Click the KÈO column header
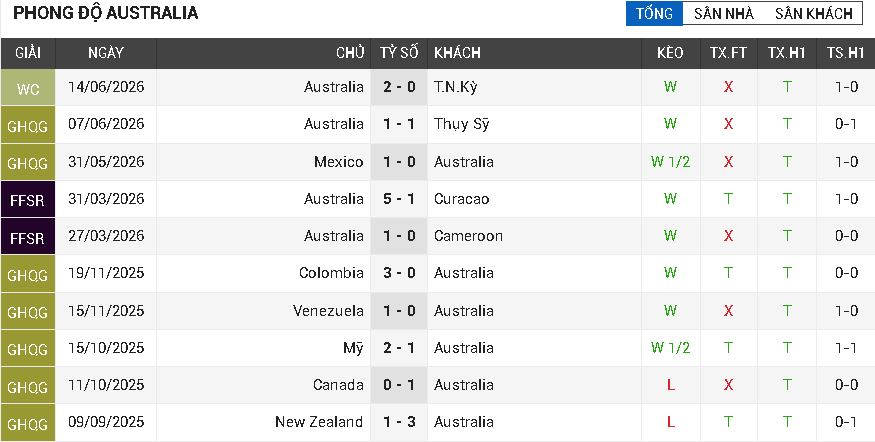875x442 pixels. coord(670,53)
